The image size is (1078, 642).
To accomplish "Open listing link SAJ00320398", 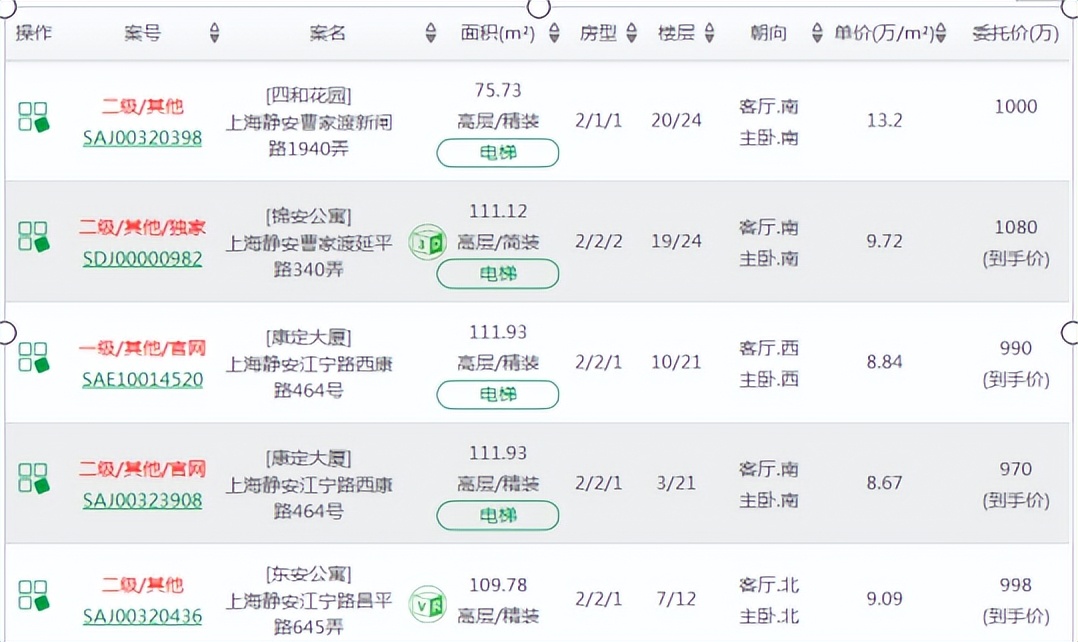I will click(x=142, y=139).
